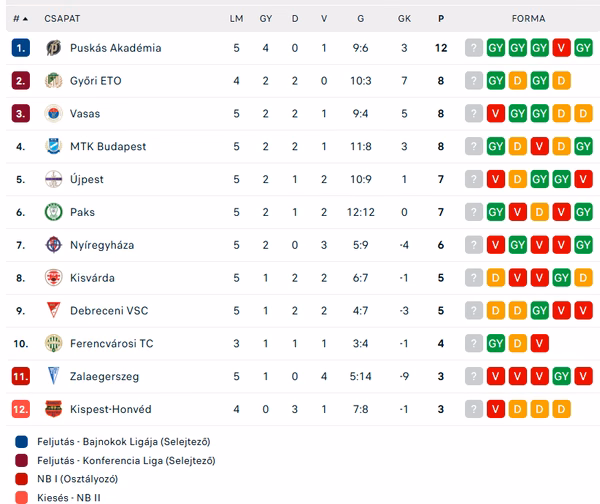Screen dimensions: 600x504
Task: Open the Nyíregyháza team page link
Action: click(x=102, y=245)
